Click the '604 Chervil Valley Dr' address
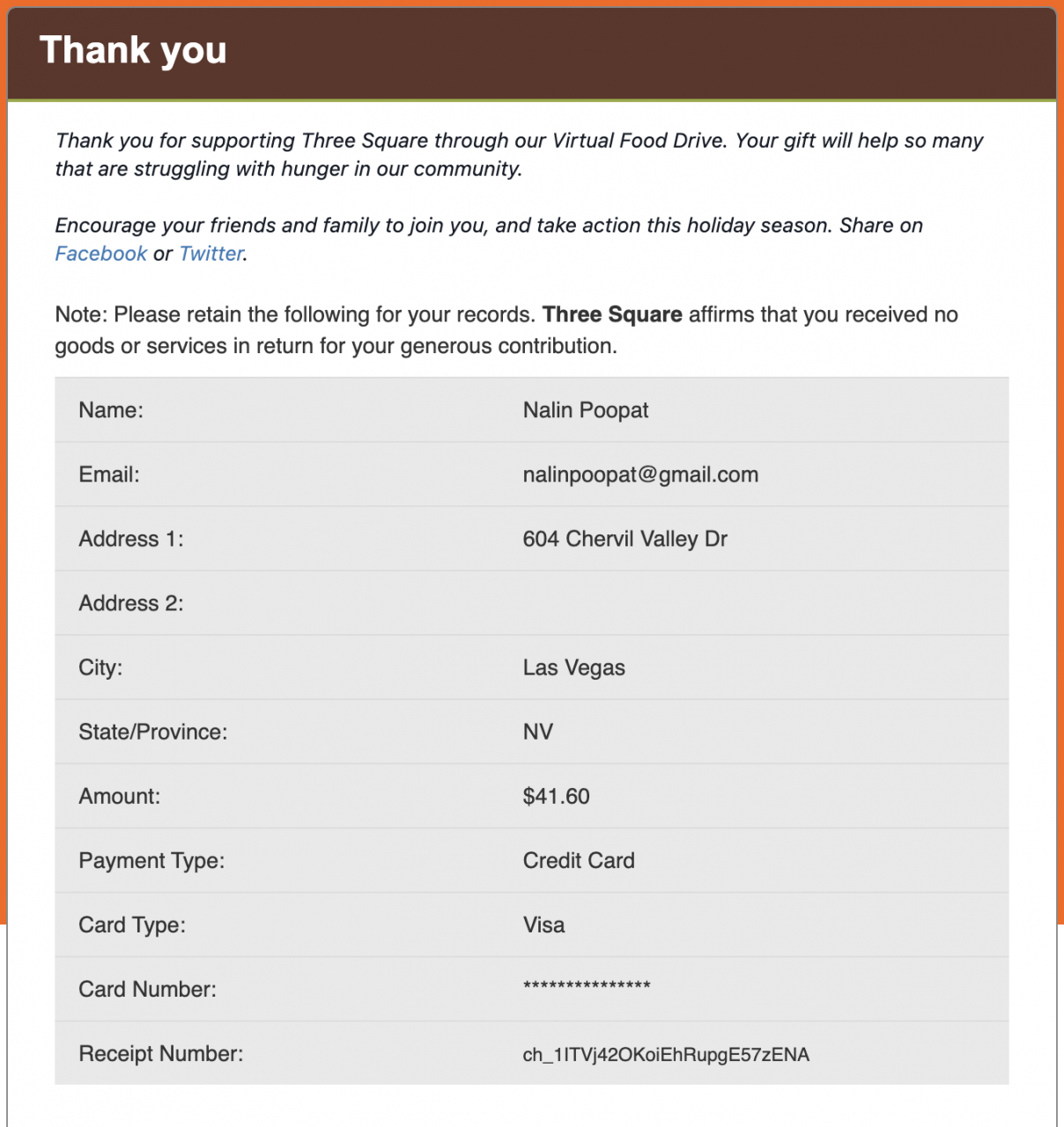Screen dimensions: 1064x1127 tap(624, 539)
